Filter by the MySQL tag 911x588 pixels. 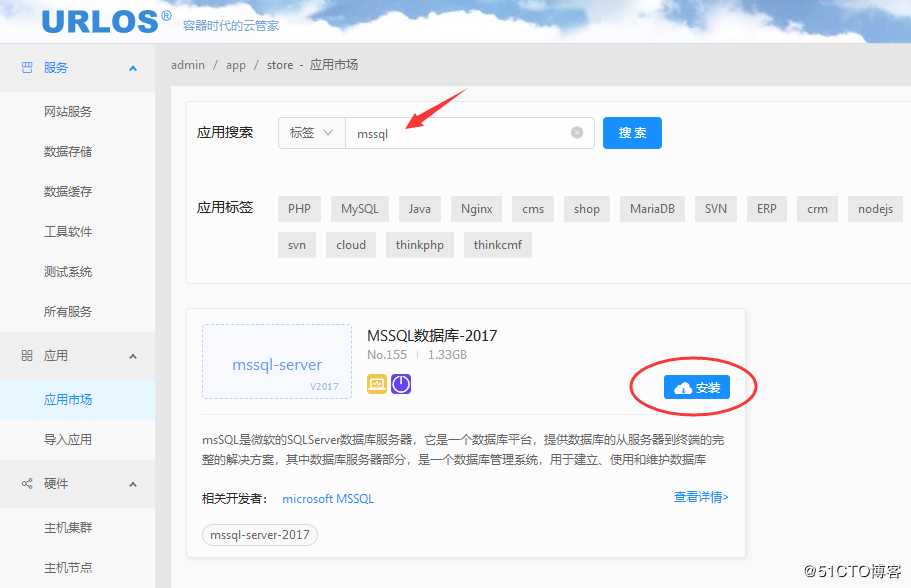coord(360,209)
